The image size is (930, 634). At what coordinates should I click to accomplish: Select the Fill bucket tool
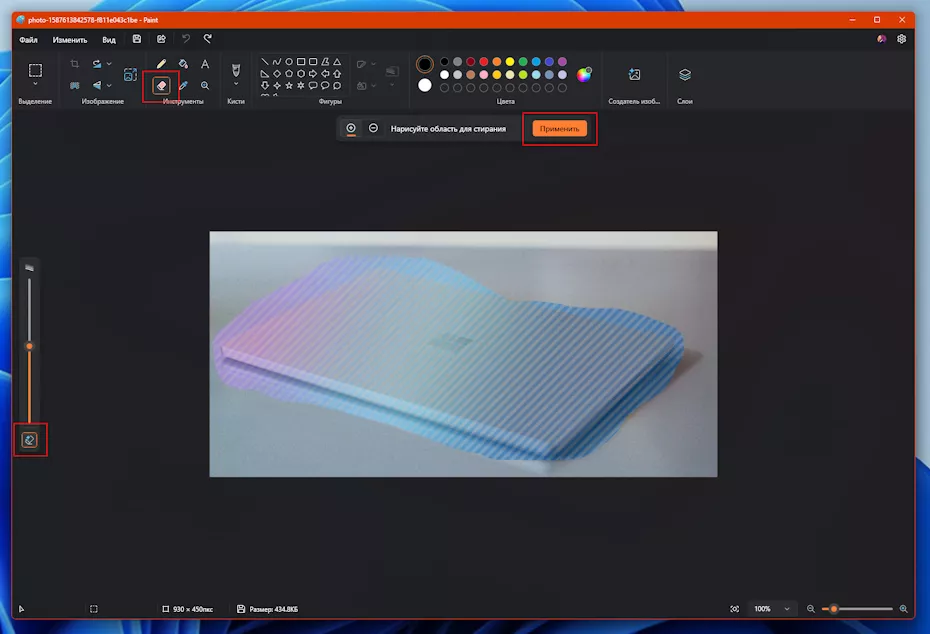pos(183,63)
